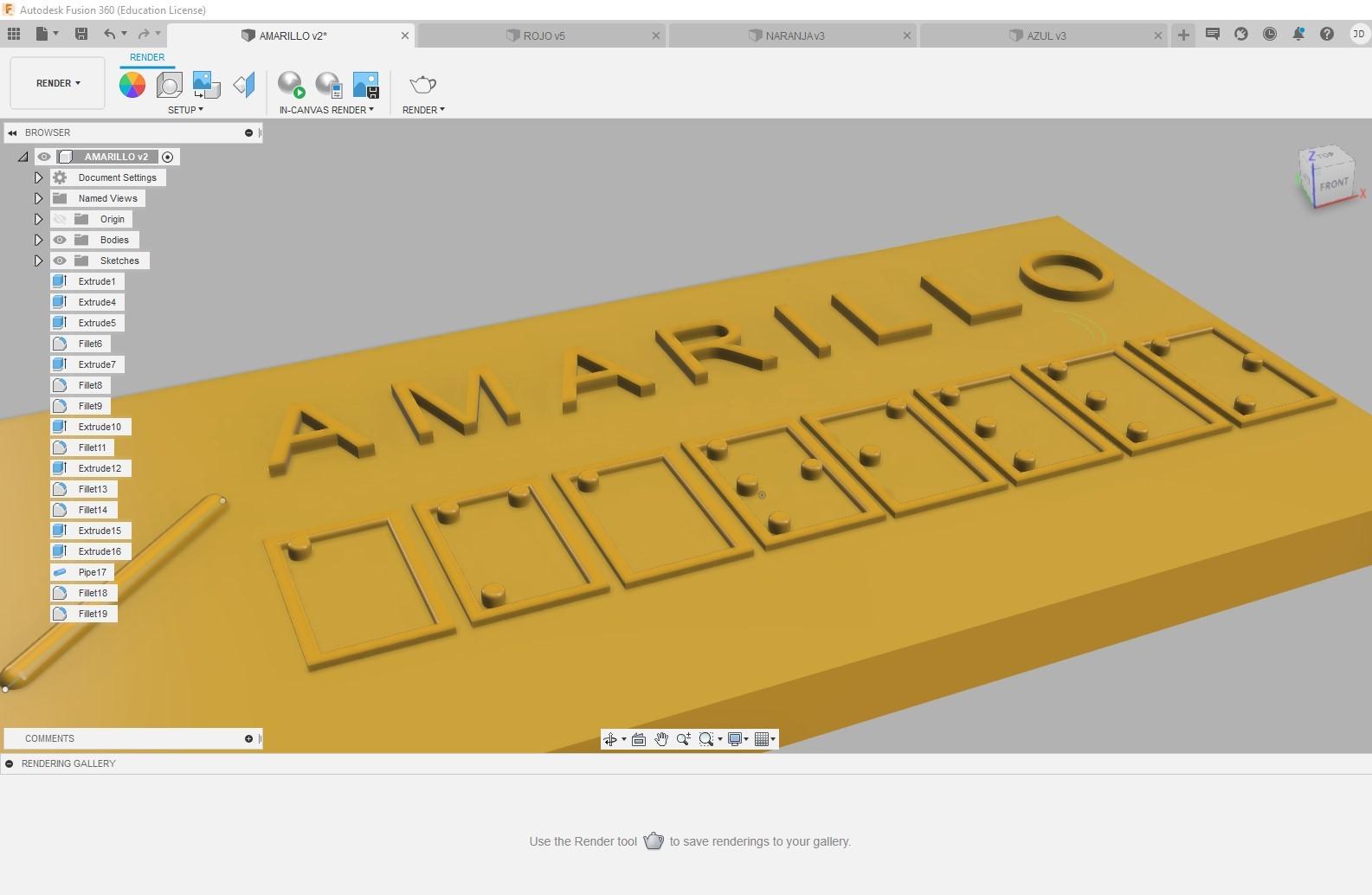Open the JD user profile menu
The image size is (1372, 895).
click(1358, 35)
